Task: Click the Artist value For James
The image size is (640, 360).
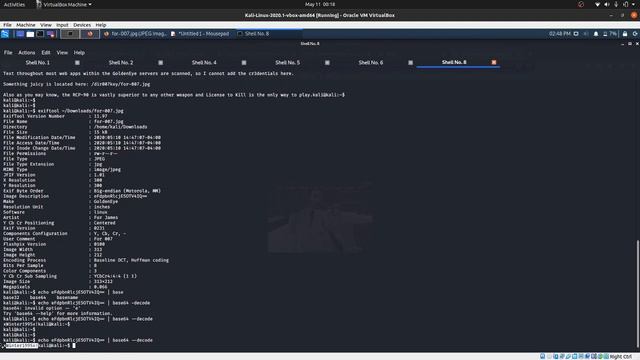Action: pyautogui.click(x=106, y=218)
